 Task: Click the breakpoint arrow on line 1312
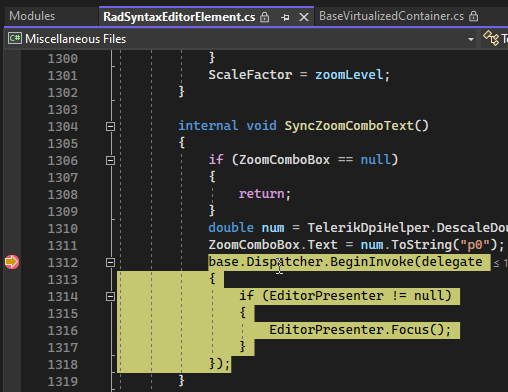click(x=12, y=262)
